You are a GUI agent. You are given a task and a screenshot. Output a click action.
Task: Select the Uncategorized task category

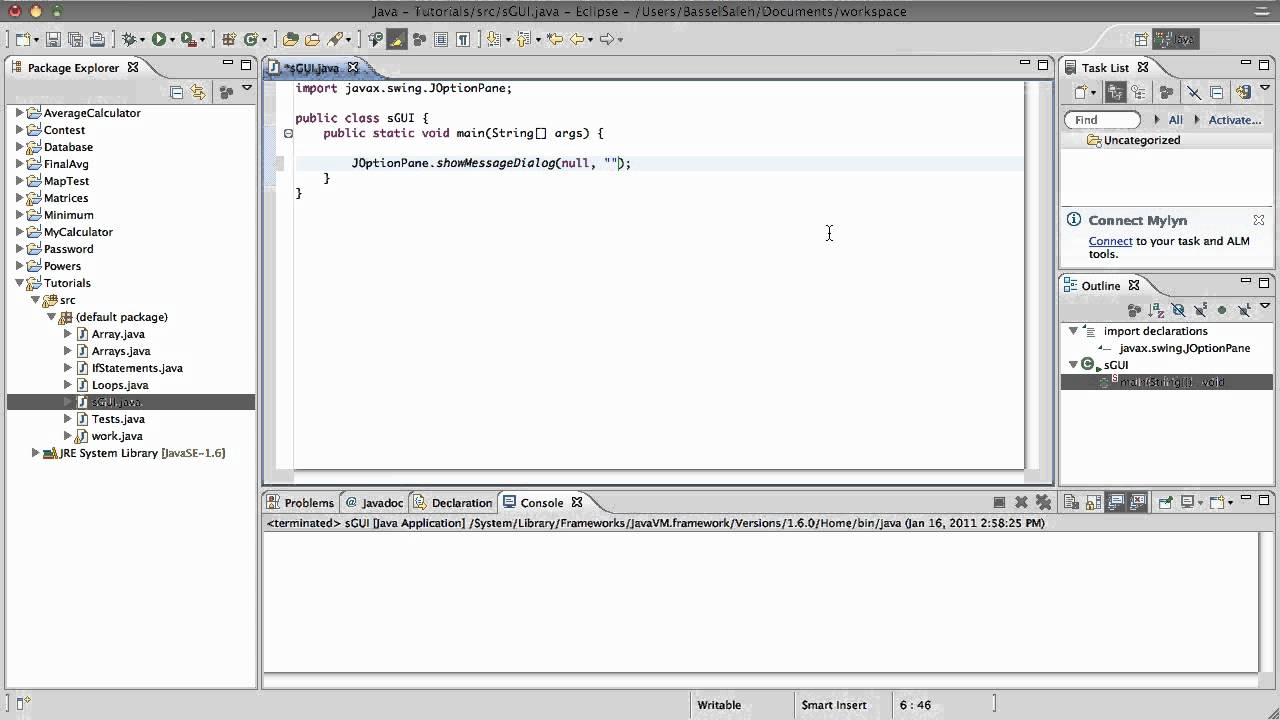coord(1142,140)
